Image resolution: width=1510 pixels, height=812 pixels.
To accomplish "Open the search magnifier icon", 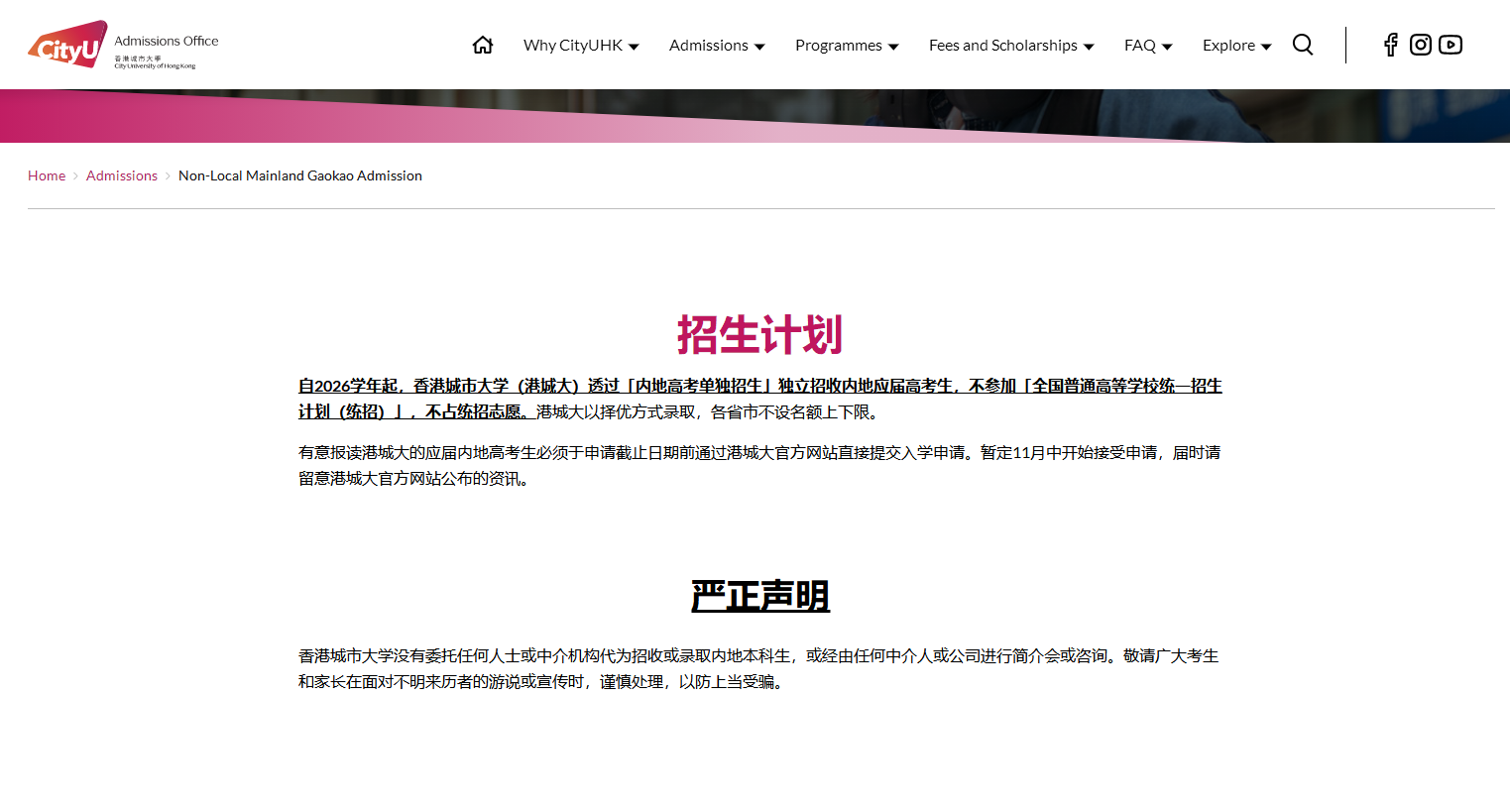I will 1303,45.
